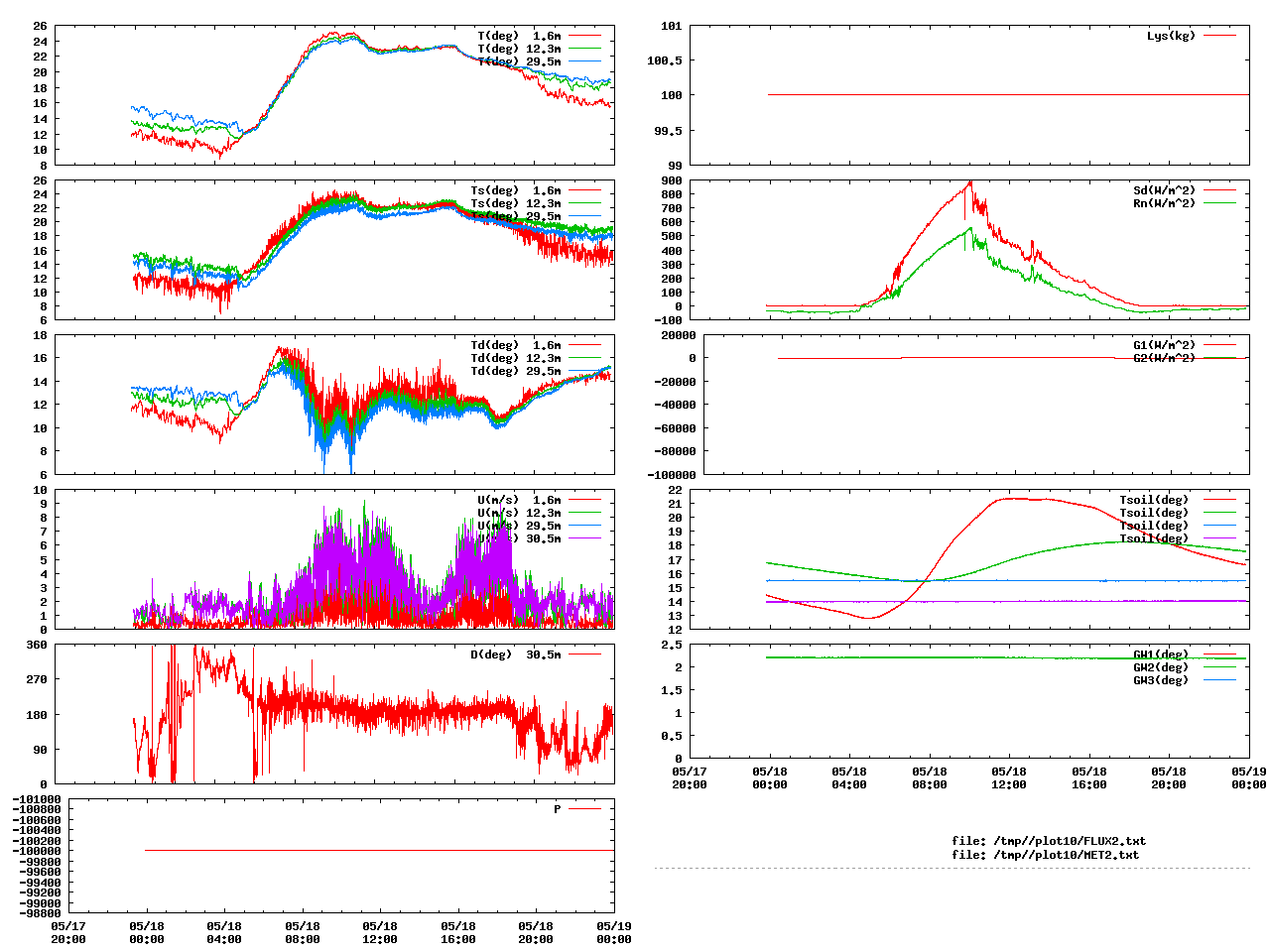Click the "900" tick on the radiation plot
The width and height of the screenshot is (1270, 952).
click(673, 180)
